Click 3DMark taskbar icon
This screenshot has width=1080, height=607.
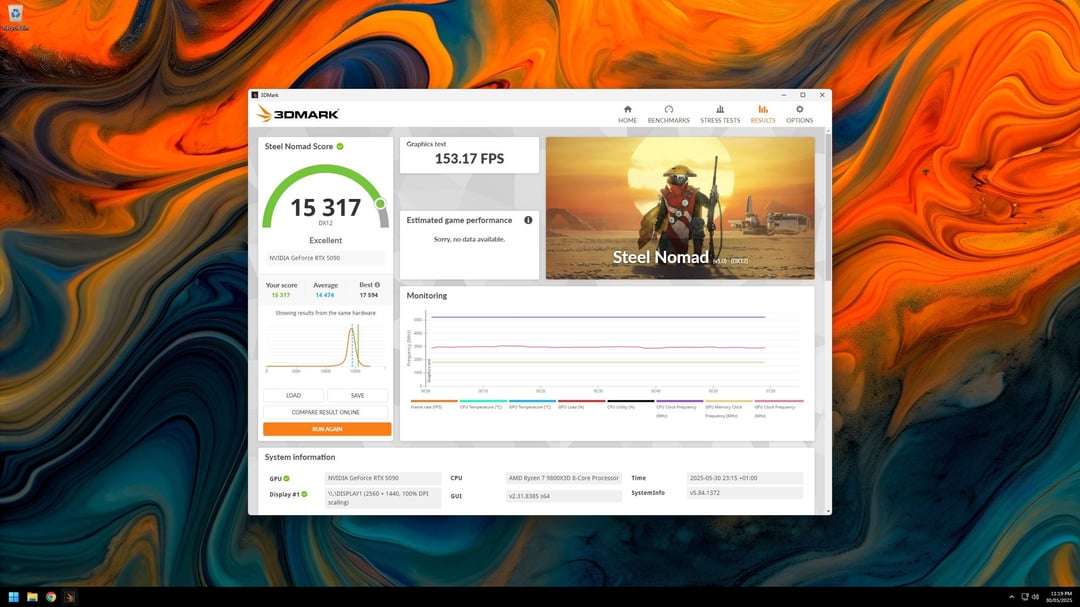pos(70,597)
